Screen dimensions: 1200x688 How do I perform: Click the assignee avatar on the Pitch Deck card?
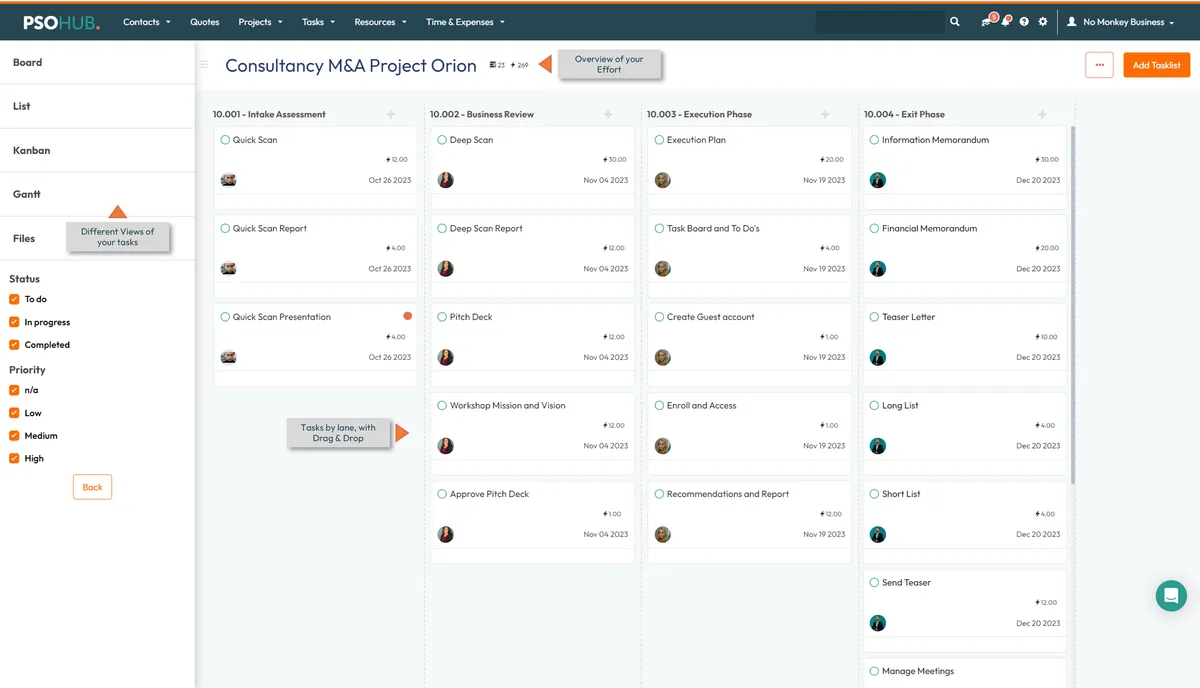[446, 357]
